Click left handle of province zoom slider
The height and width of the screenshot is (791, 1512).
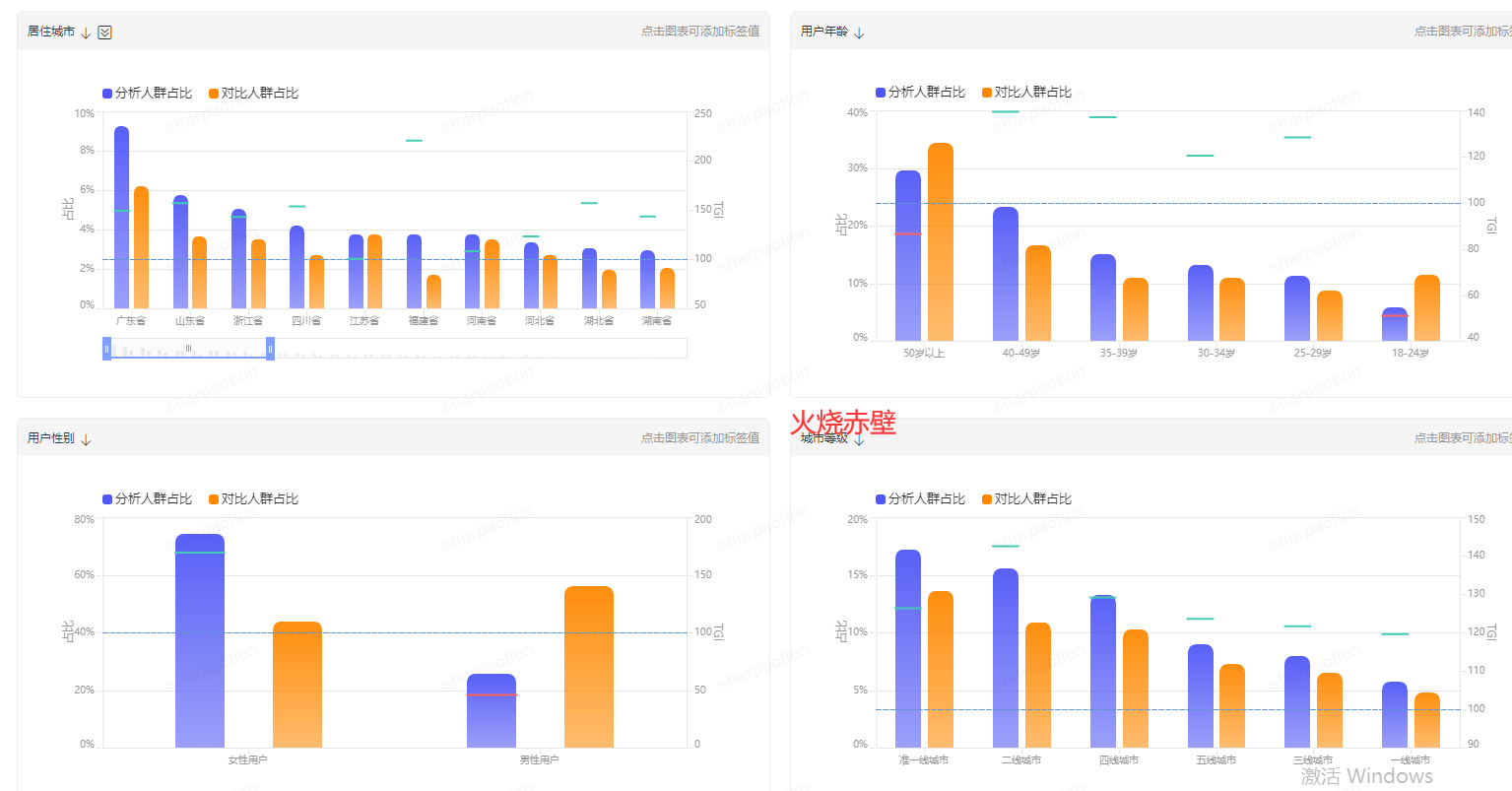tap(106, 349)
